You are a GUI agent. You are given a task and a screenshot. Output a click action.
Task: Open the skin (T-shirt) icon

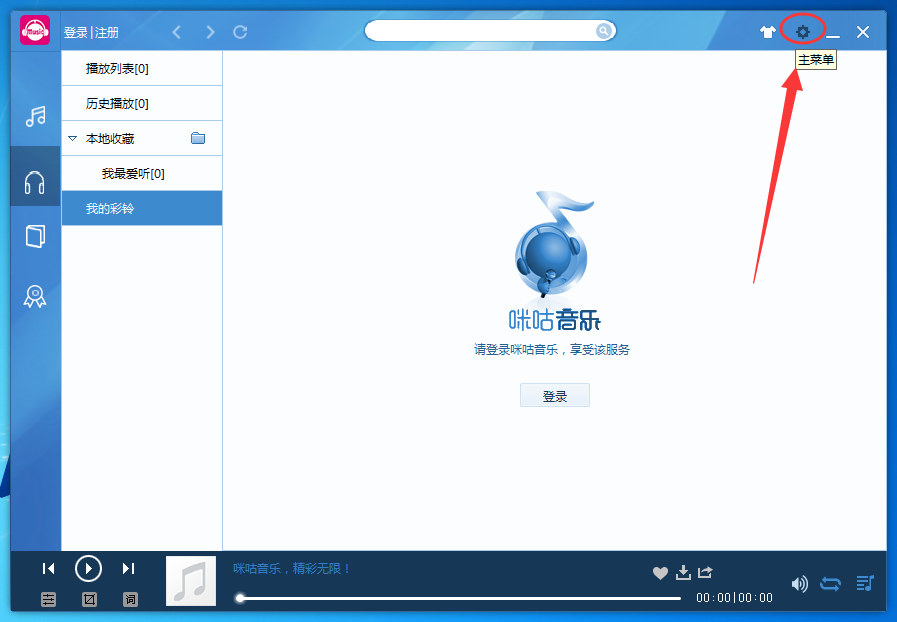tap(768, 32)
